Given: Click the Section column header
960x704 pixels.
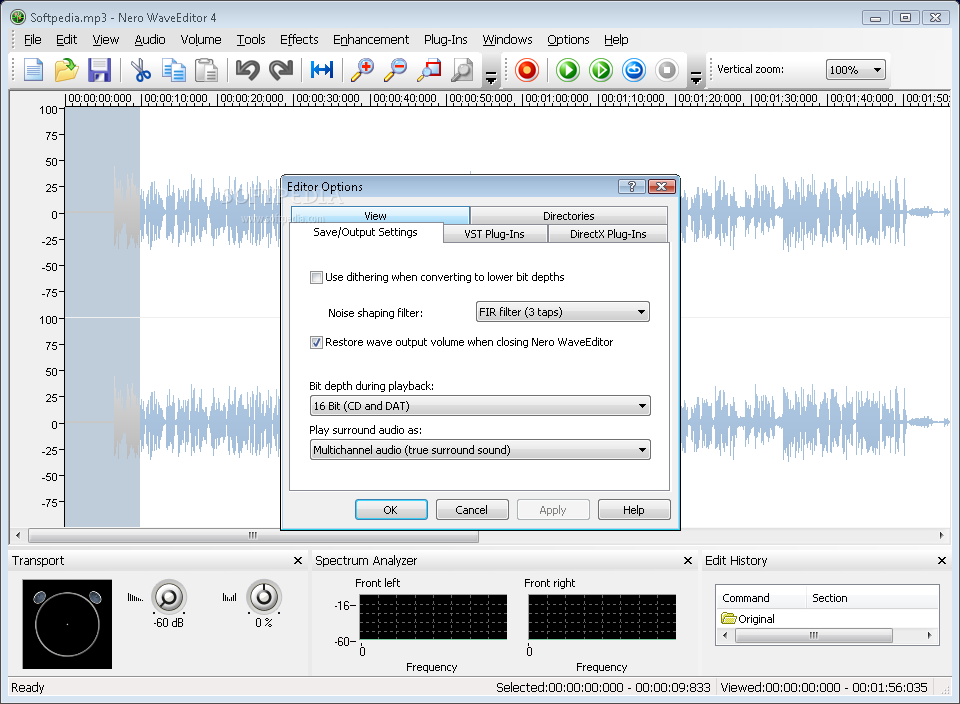Looking at the screenshot, I should pos(872,598).
